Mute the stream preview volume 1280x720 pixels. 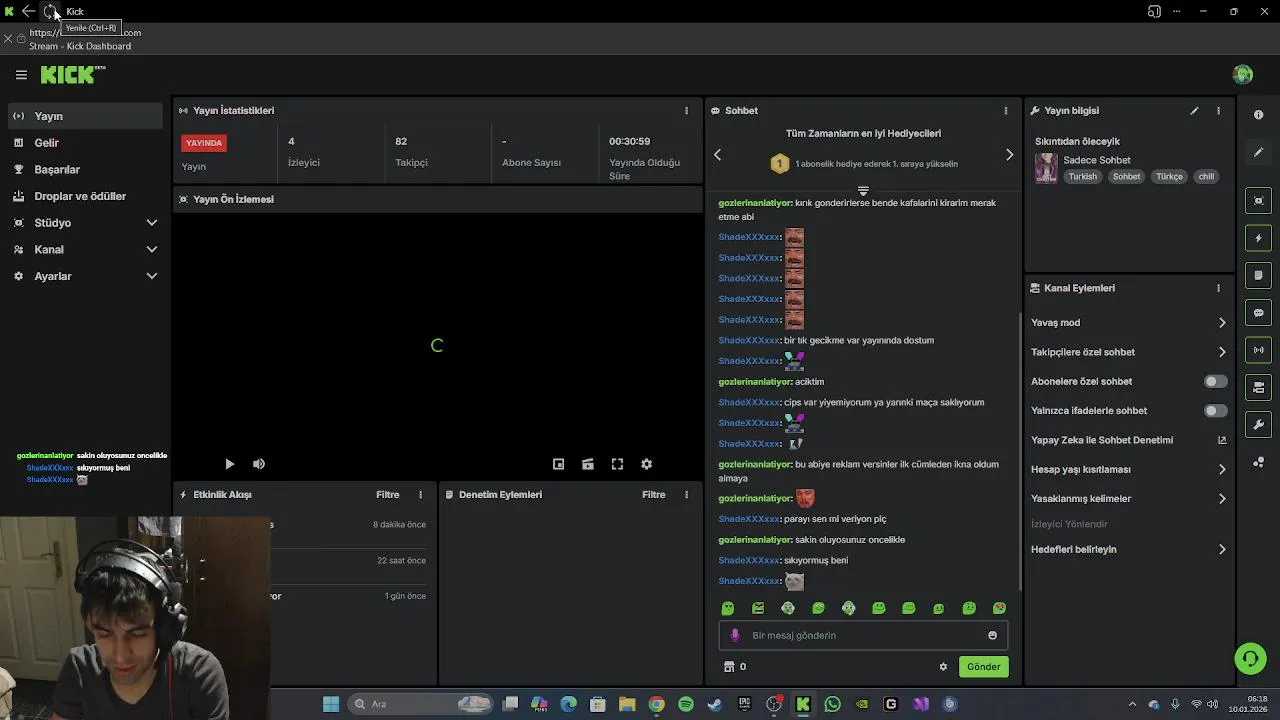point(259,464)
